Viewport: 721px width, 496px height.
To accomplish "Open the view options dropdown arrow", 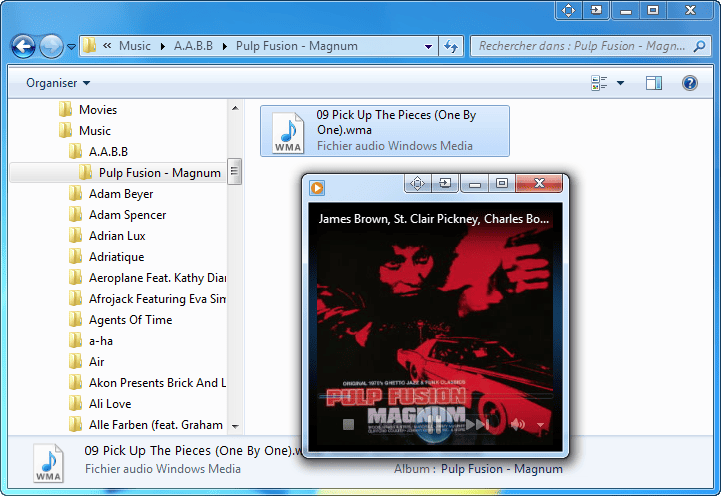I will click(620, 83).
